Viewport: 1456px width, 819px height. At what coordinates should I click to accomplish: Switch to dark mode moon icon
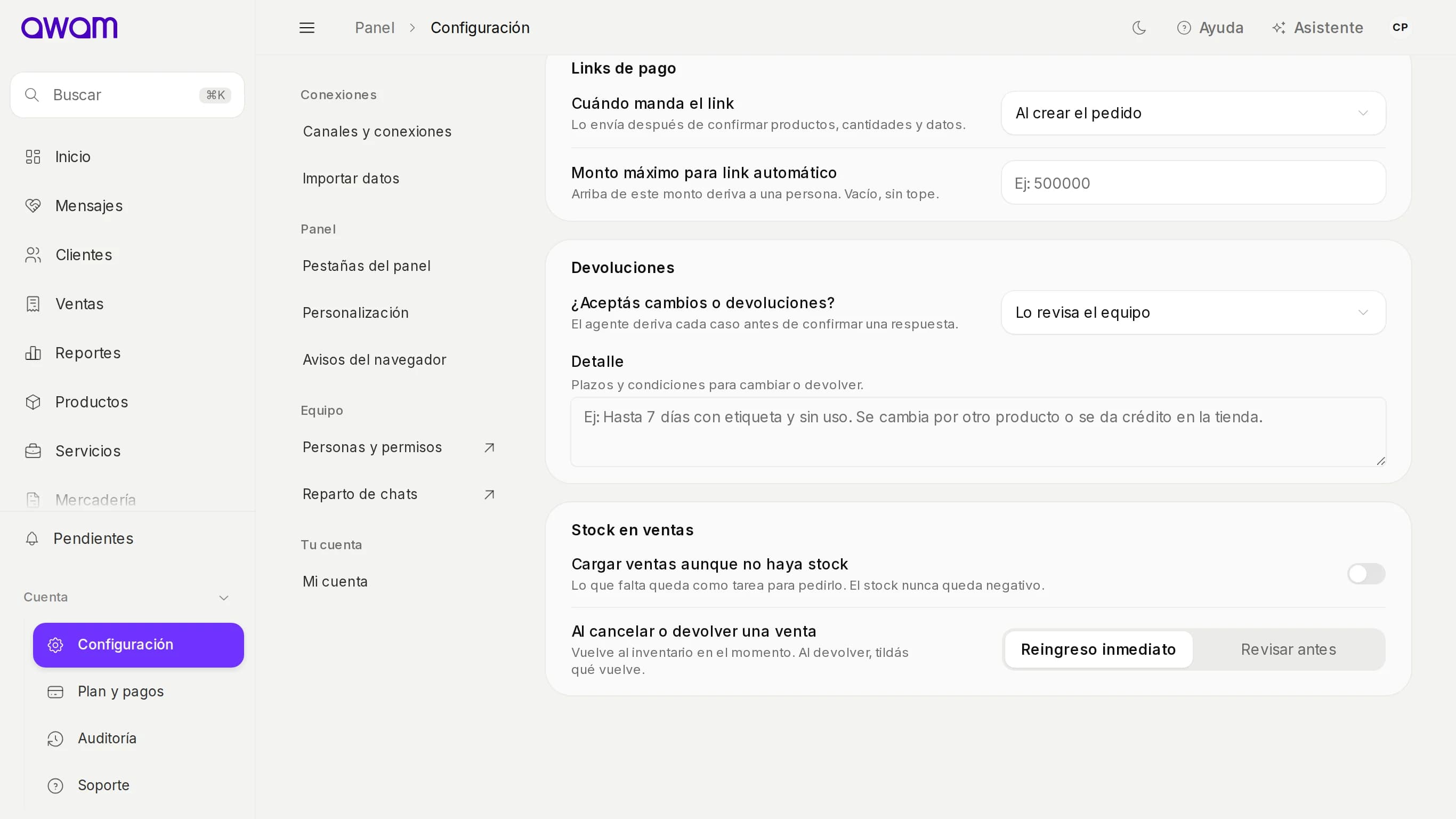pyautogui.click(x=1139, y=28)
